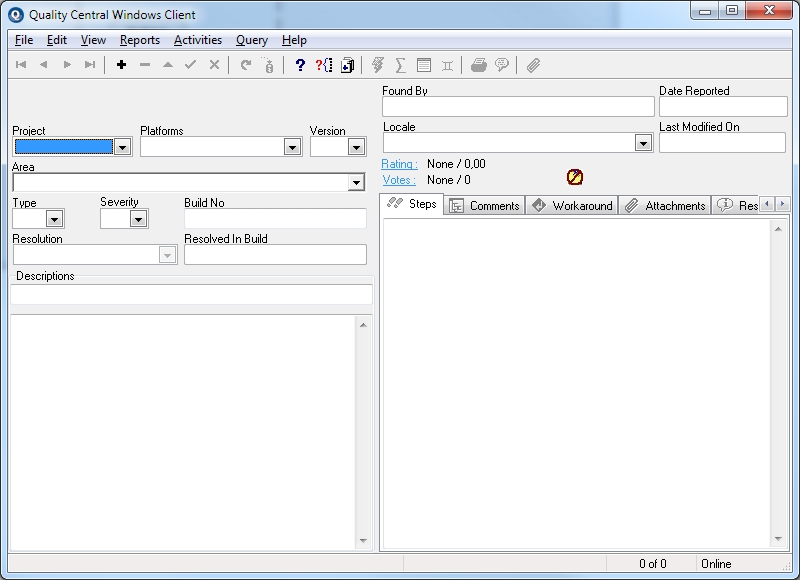Open the File menu
This screenshot has height=580, width=800.
pos(24,40)
